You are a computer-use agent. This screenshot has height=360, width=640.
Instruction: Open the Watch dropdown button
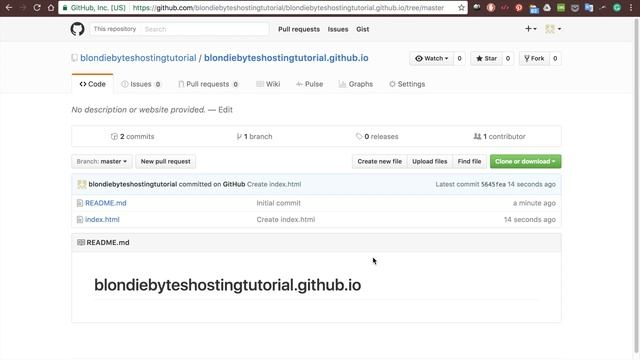(x=431, y=58)
